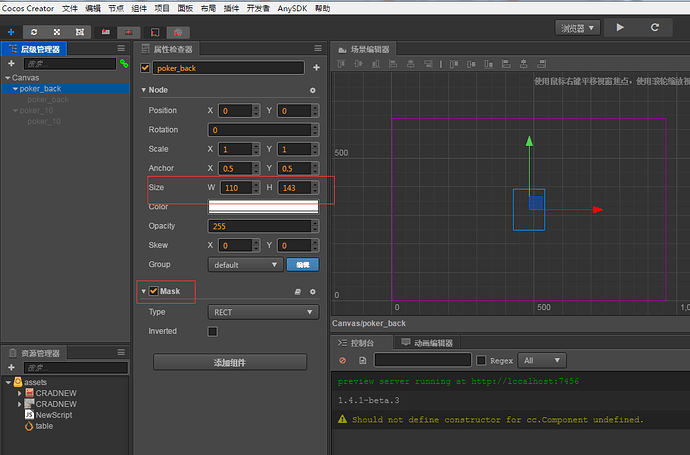Open the Mask Type RECT dropdown
Screen dimensions: 690x455
click(263, 312)
